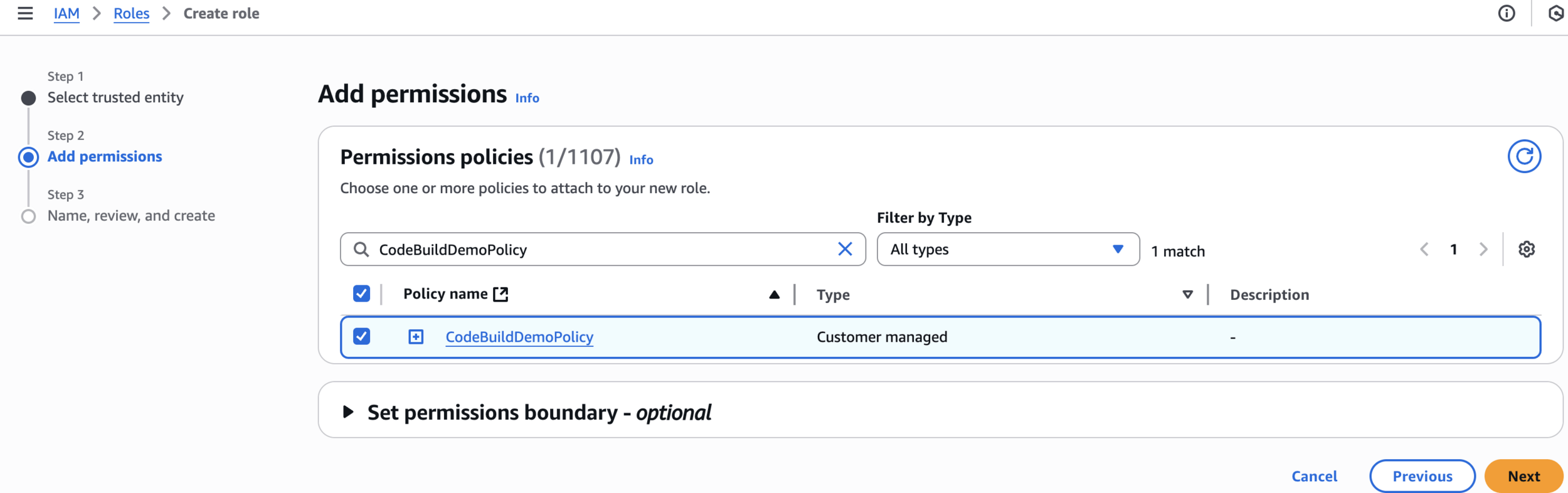Navigate to IAM breadcrumb
This screenshot has height=493, width=1568.
click(66, 13)
